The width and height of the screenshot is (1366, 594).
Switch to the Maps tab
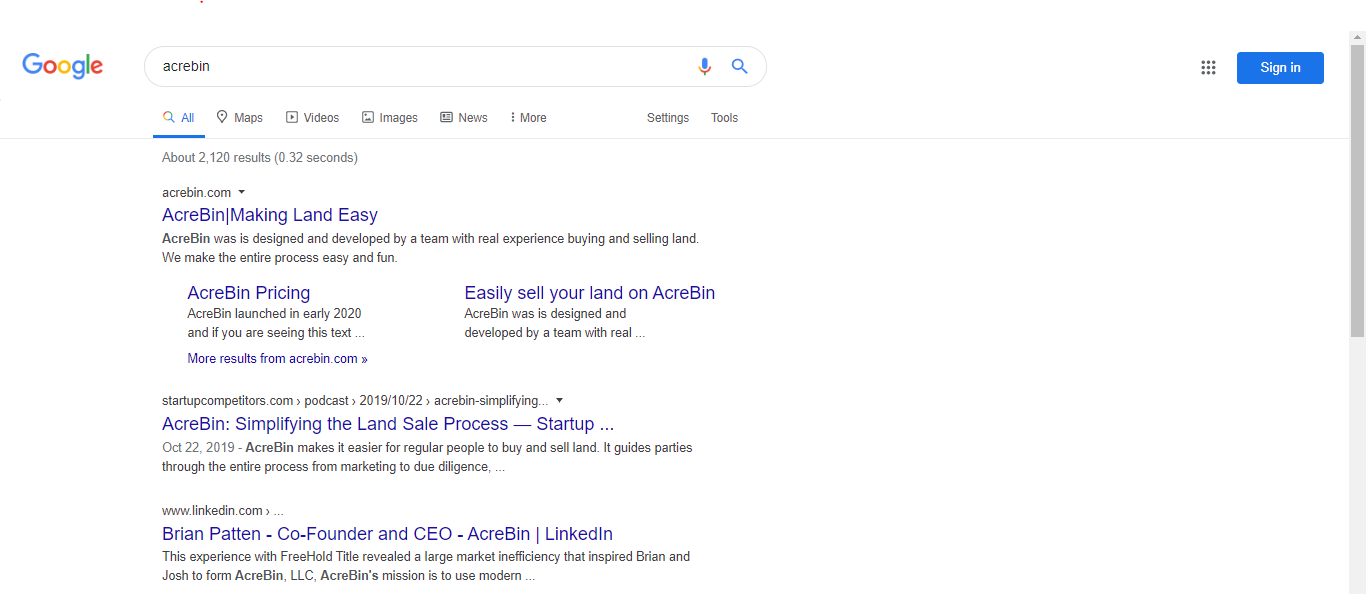click(x=240, y=118)
